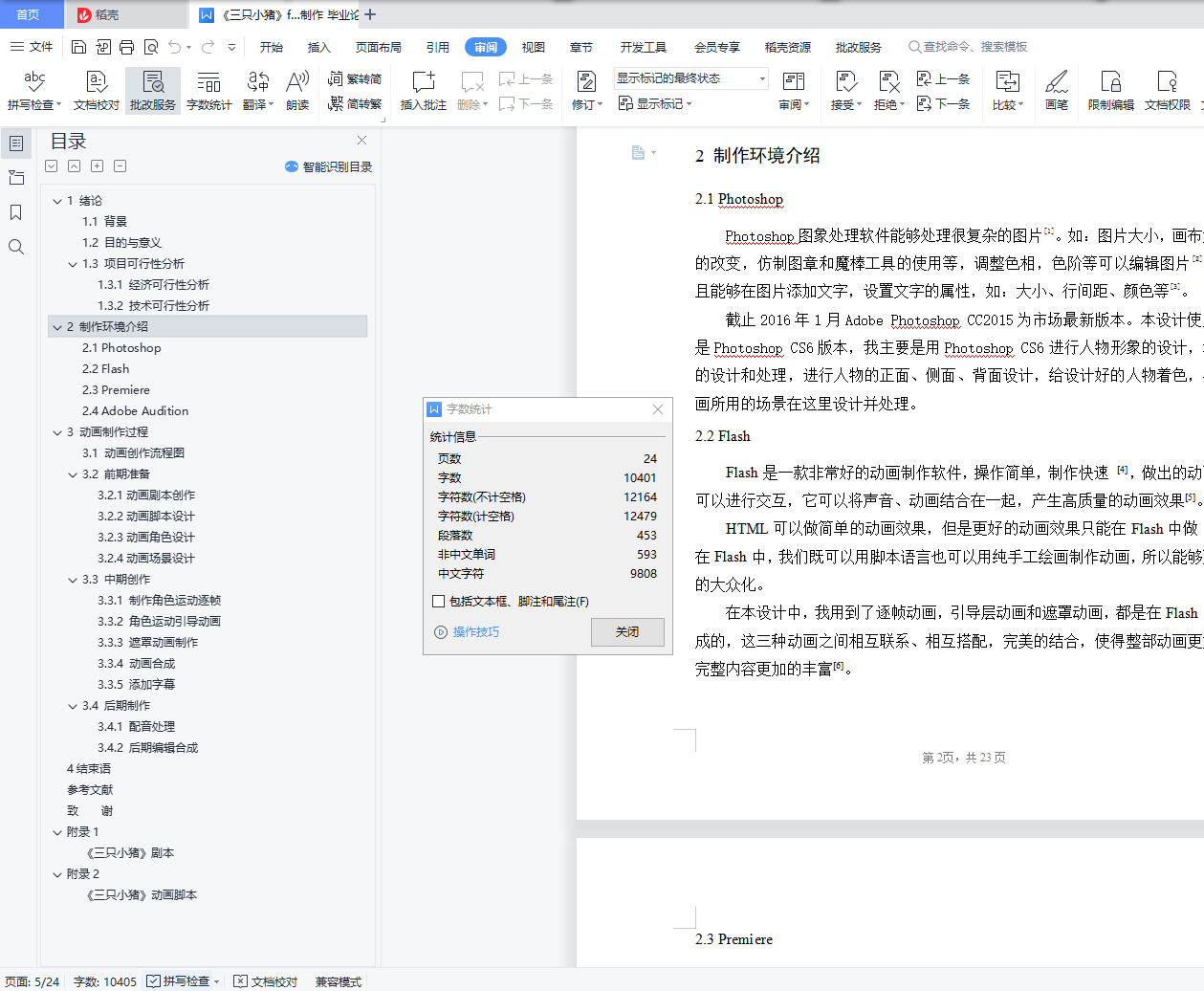
Task: Switch to the 视图 ribbon tab
Action: click(x=534, y=47)
